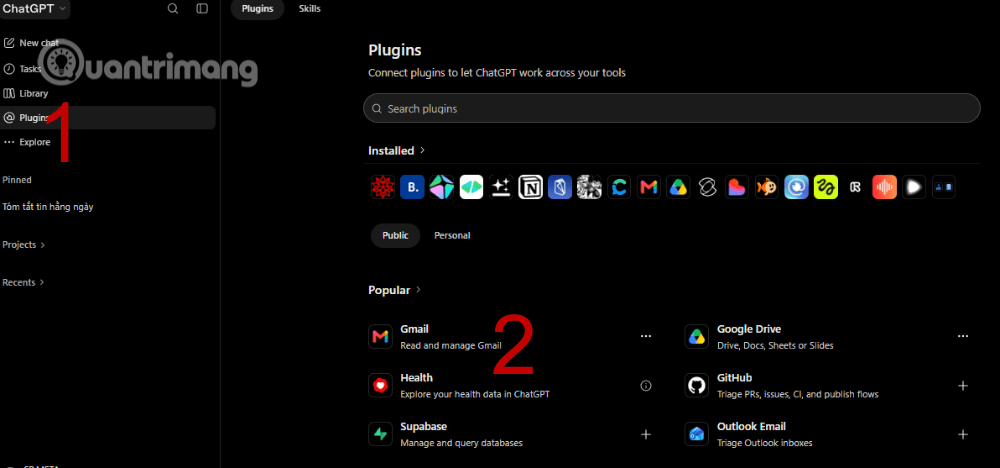Add the Outlook Email plugin with plus button
This screenshot has height=468, width=1000.
pos(963,434)
